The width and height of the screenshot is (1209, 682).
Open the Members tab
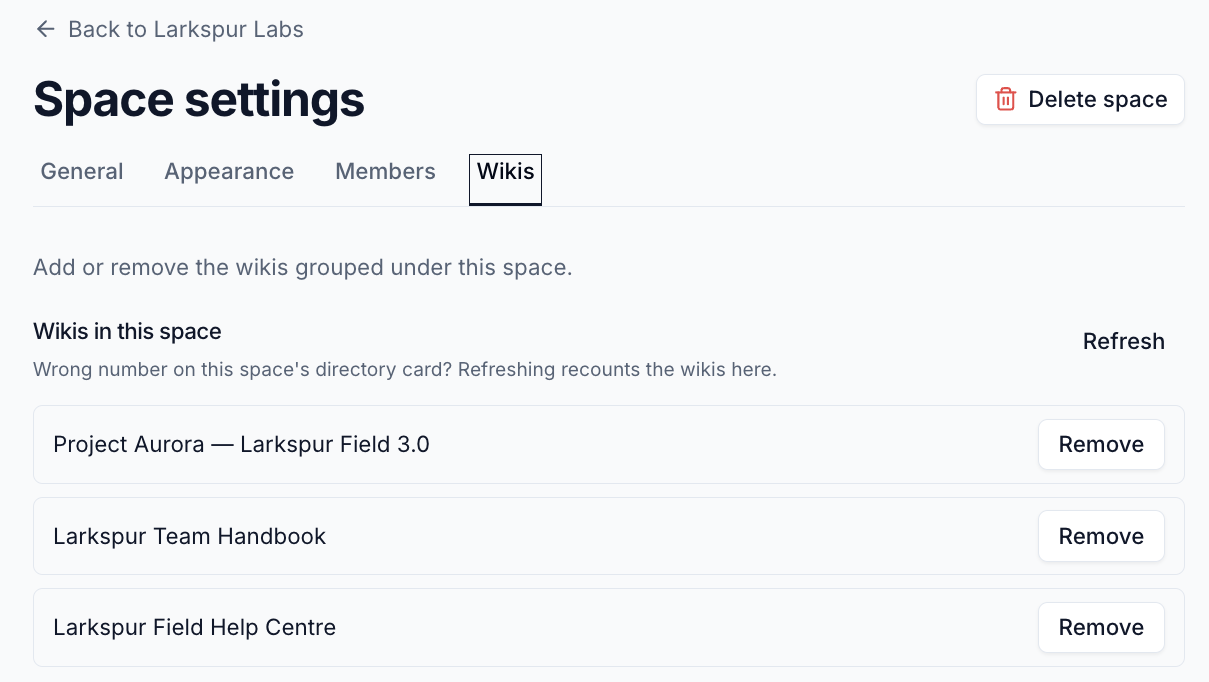pyautogui.click(x=385, y=172)
